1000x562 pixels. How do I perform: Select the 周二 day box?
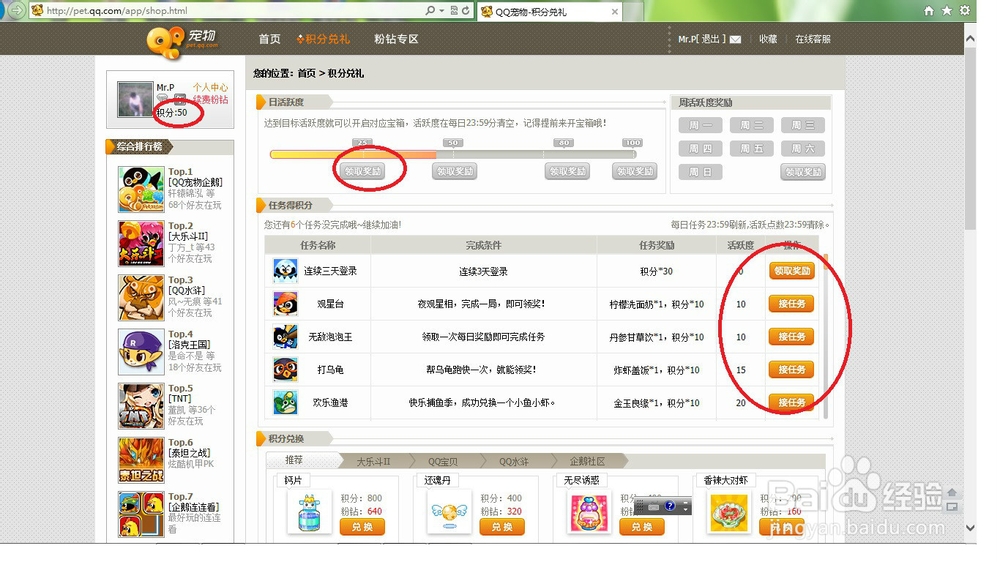(x=751, y=125)
